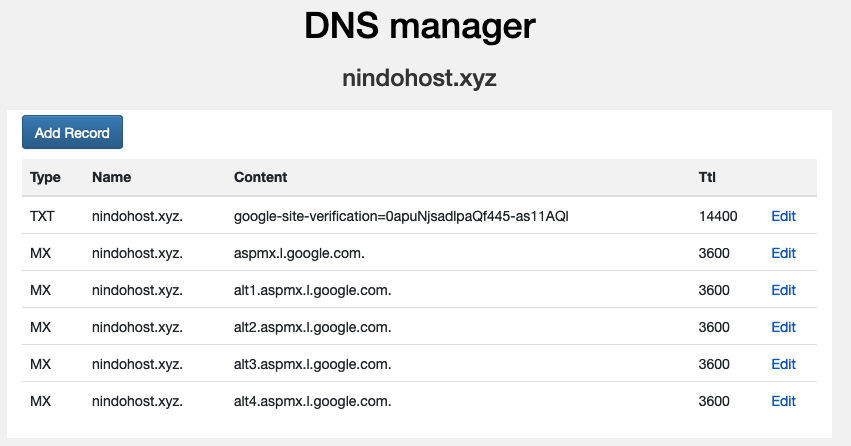This screenshot has width=851, height=446.
Task: Edit the aspmx.l.google.com MX record
Action: tap(783, 253)
